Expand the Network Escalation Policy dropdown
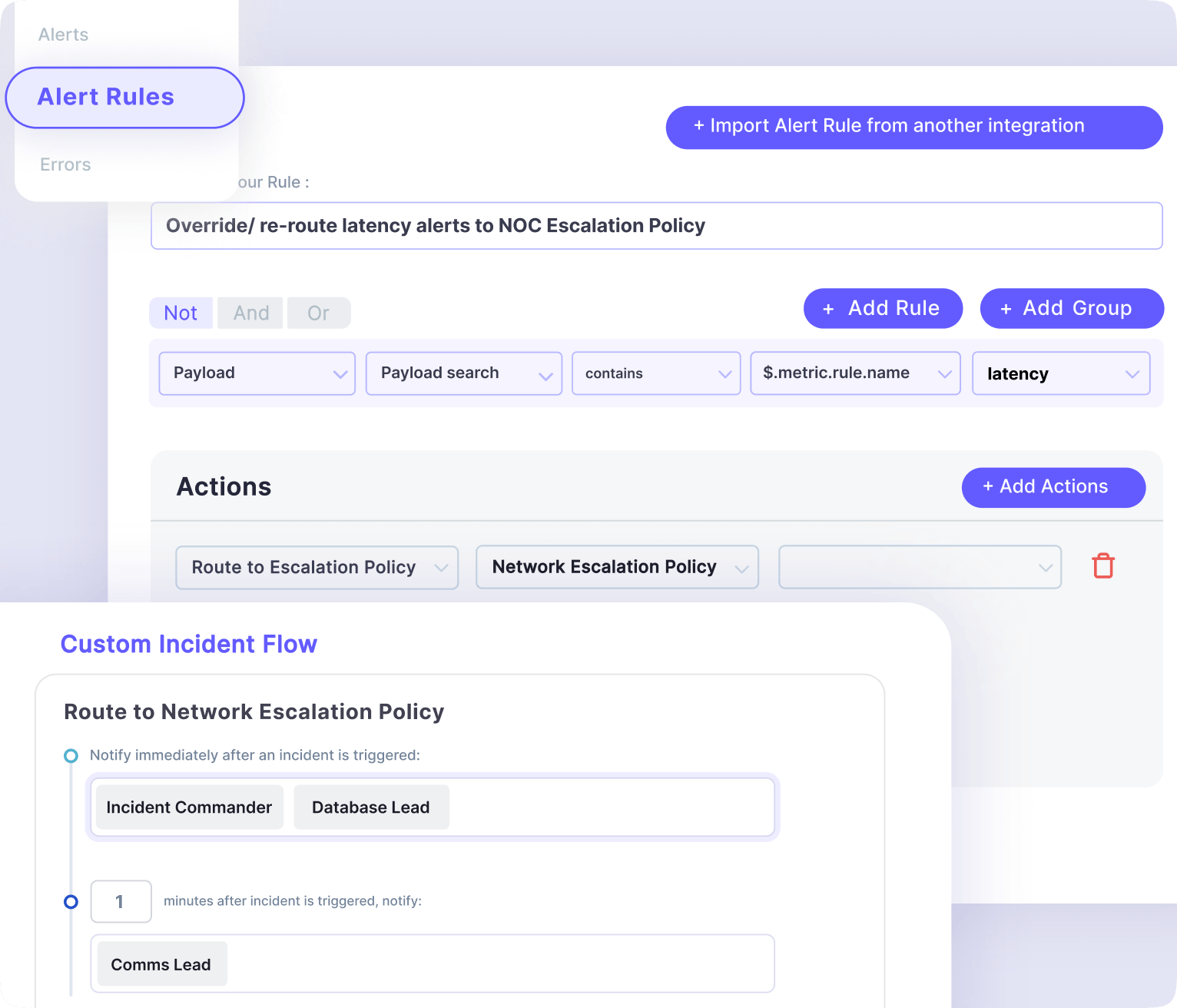The width and height of the screenshot is (1177, 1008). 616,568
